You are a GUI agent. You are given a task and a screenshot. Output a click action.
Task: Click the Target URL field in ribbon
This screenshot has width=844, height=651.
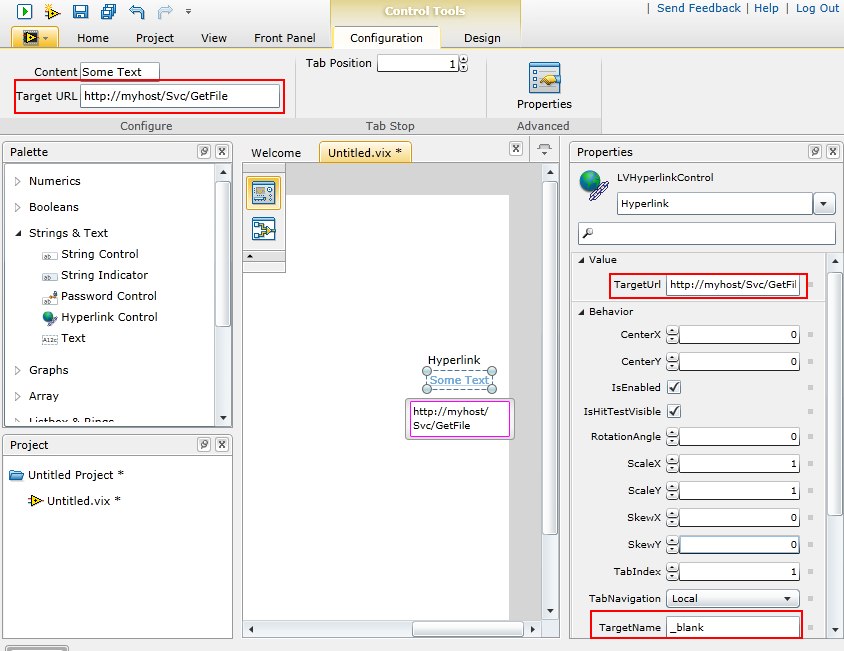pyautogui.click(x=180, y=96)
